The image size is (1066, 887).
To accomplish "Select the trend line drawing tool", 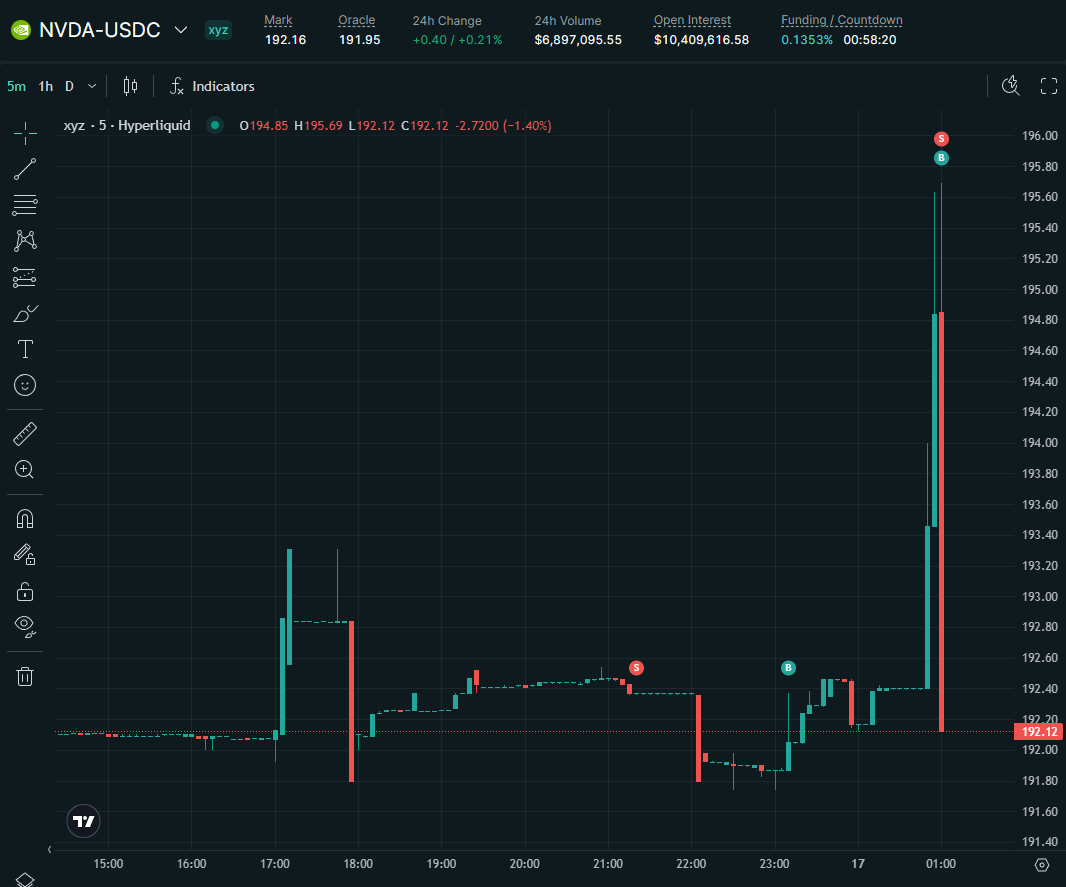I will [x=25, y=169].
